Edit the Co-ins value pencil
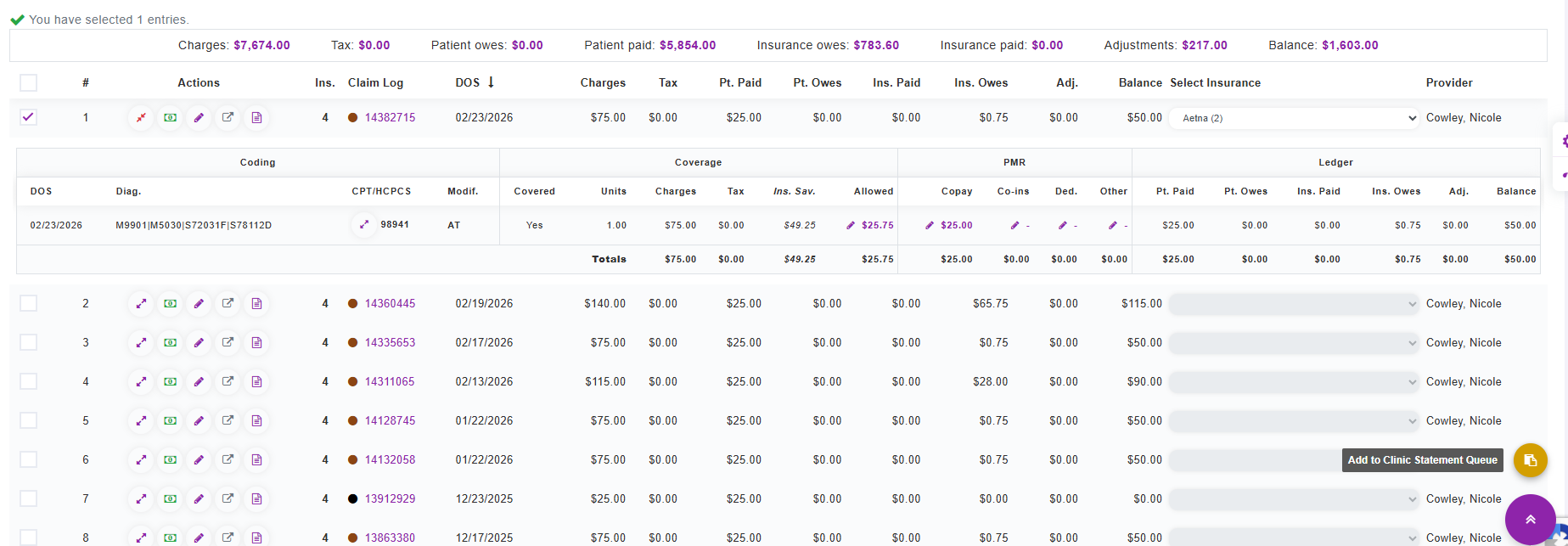The height and width of the screenshot is (546, 1568). coord(1014,225)
